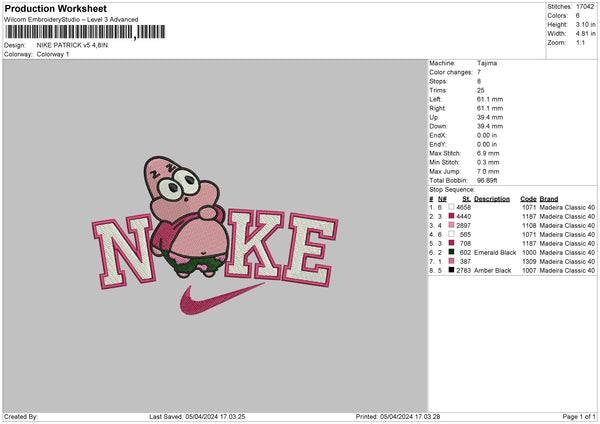600x424 pixels.
Task: Click the white swatch in stop row 1
Action: tap(452, 207)
